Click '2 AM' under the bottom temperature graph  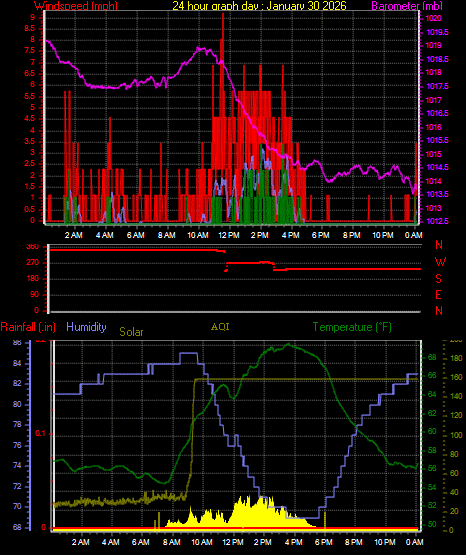pyautogui.click(x=81, y=542)
